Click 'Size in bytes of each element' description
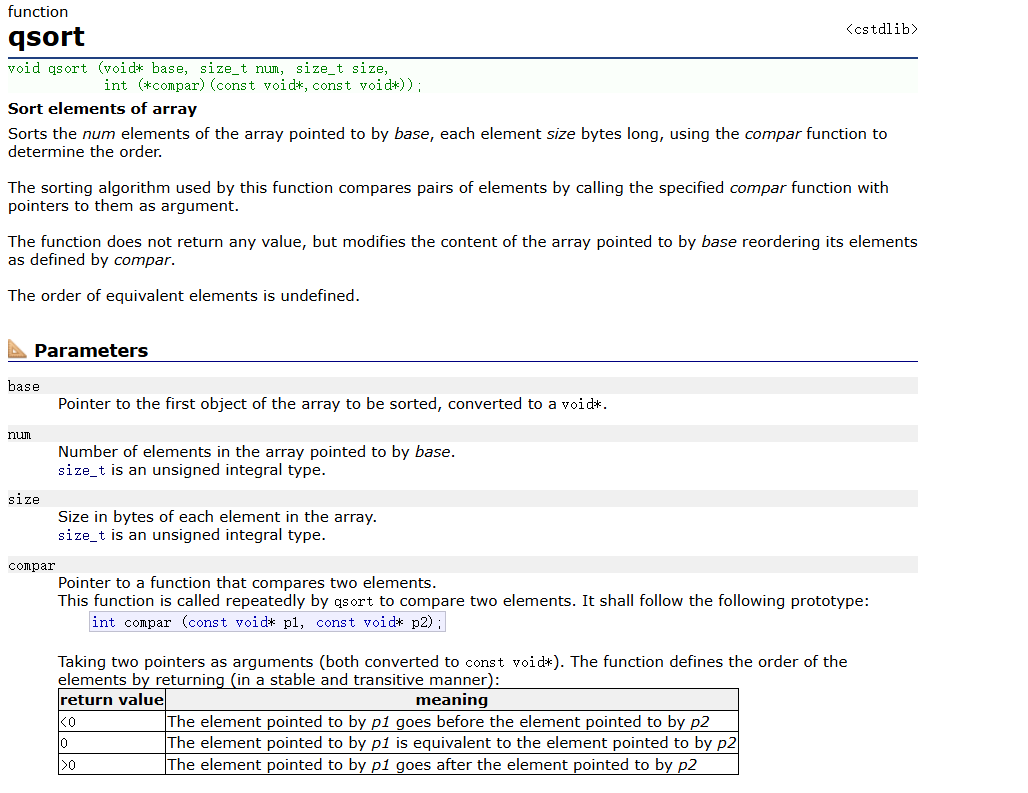This screenshot has height=793, width=1028. coord(217,517)
